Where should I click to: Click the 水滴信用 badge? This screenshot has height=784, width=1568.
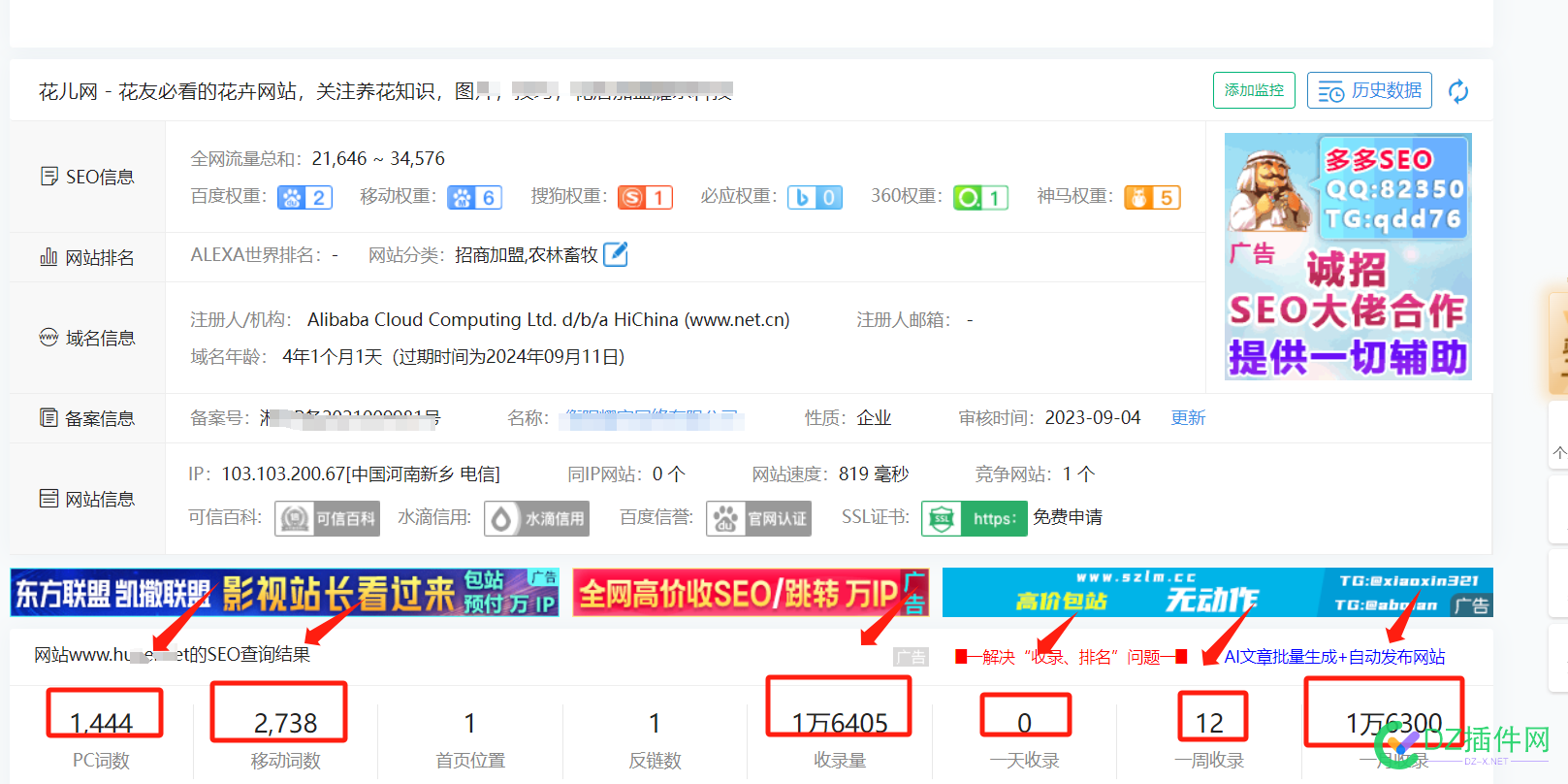537,519
